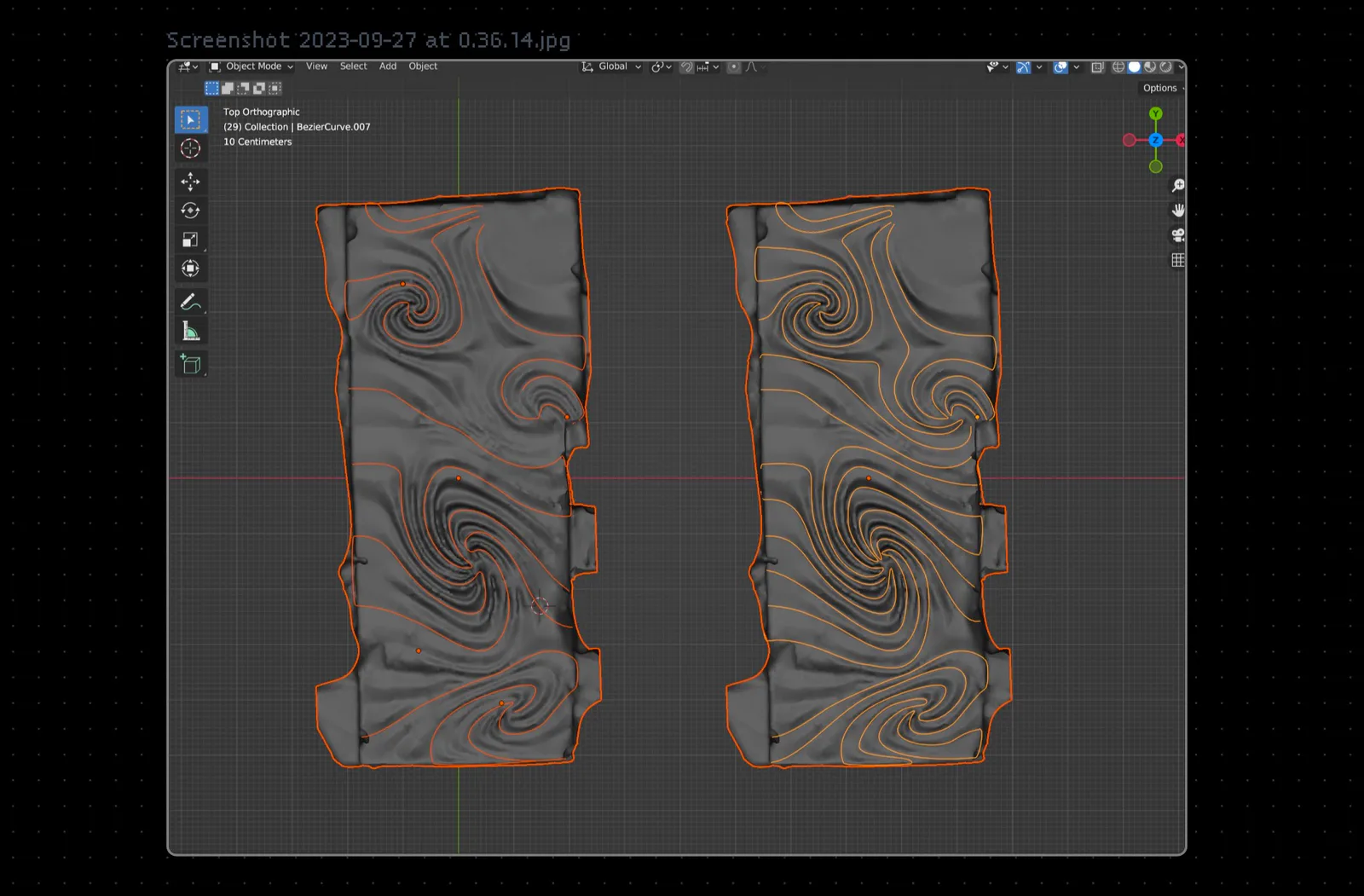Set selection mode to subtract selection

coord(243,88)
